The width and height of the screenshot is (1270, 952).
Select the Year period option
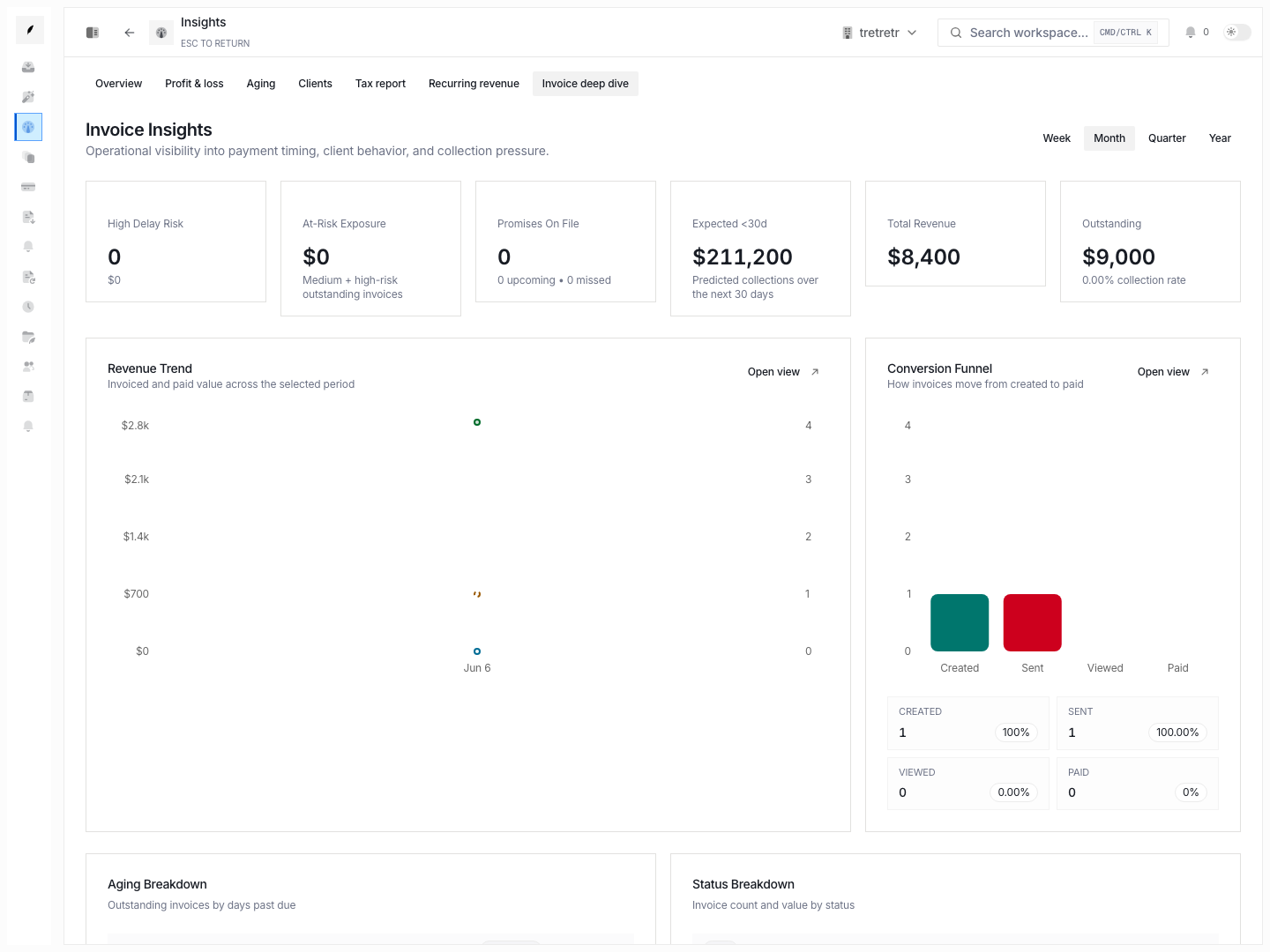pyautogui.click(x=1220, y=138)
